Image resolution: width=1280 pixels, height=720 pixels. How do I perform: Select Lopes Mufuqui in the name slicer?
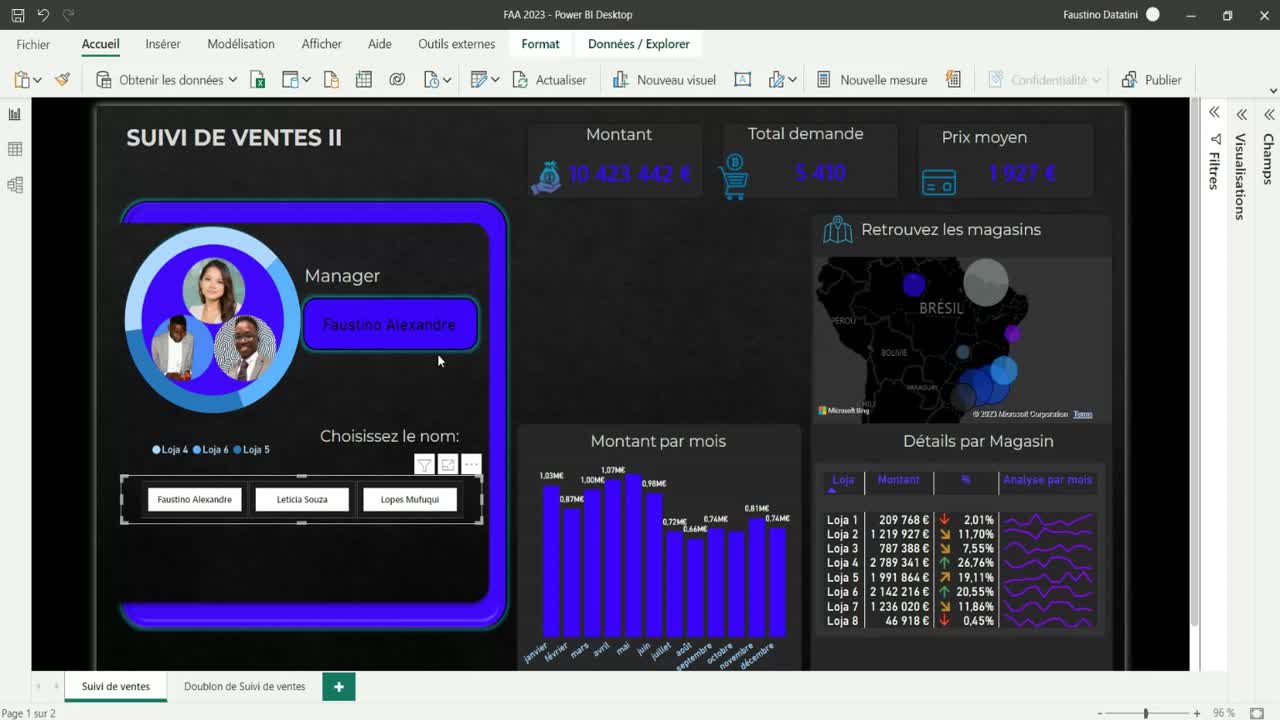[409, 499]
